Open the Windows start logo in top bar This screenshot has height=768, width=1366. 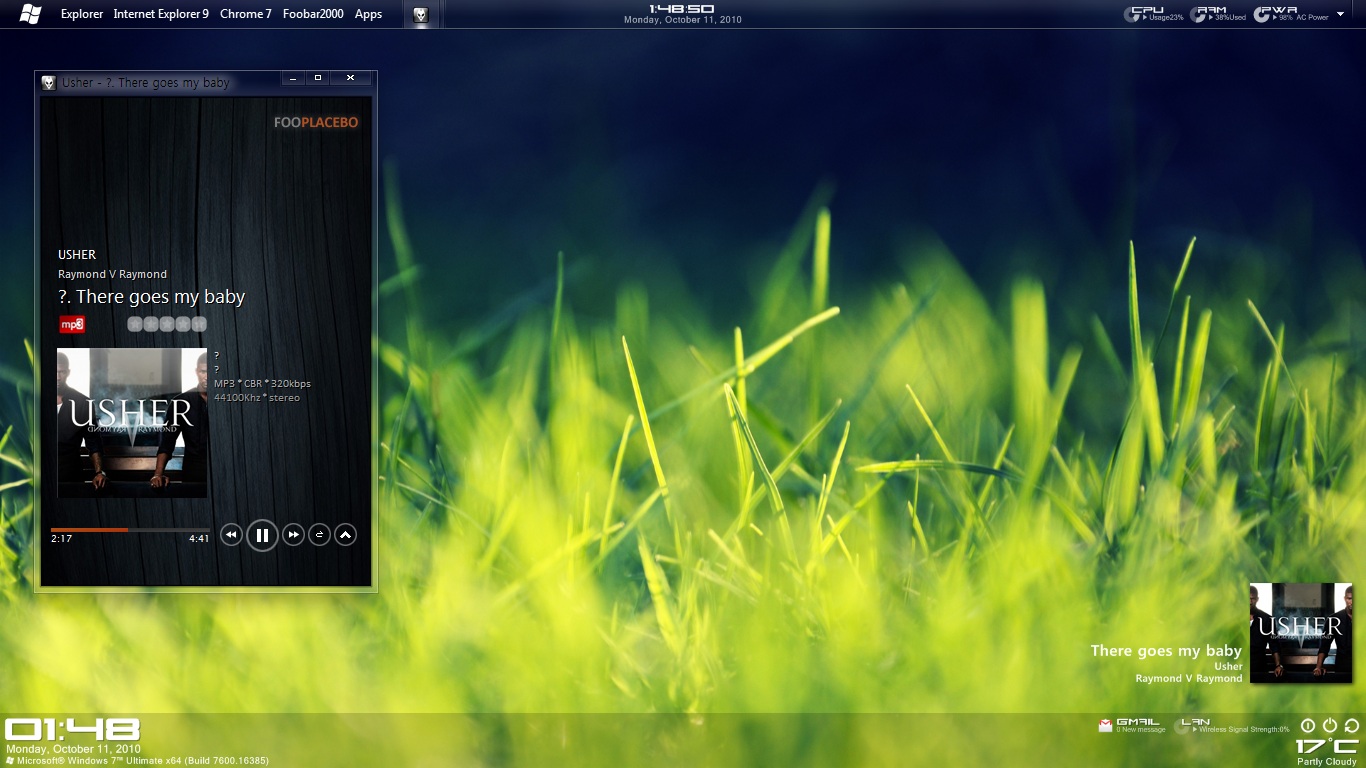point(30,14)
